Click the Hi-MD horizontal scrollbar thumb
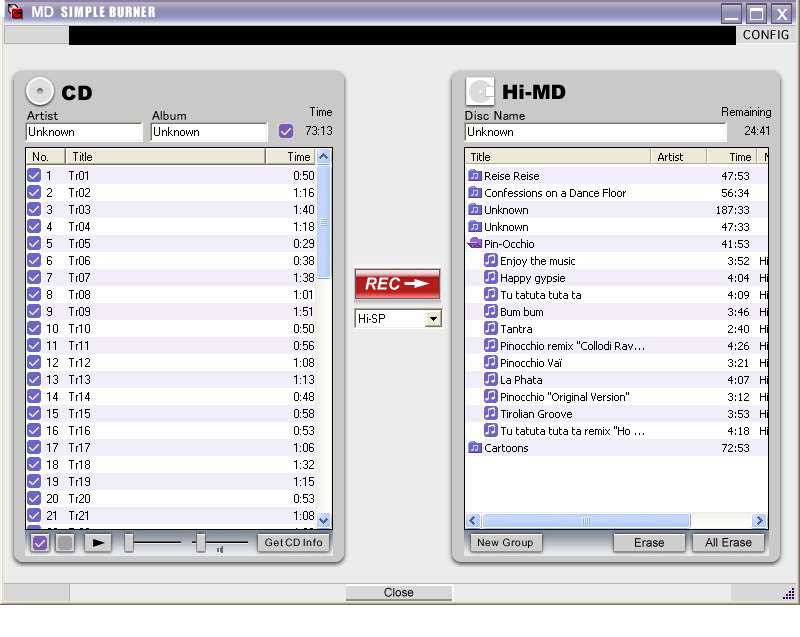Screen dimensions: 800x637 (x=586, y=520)
